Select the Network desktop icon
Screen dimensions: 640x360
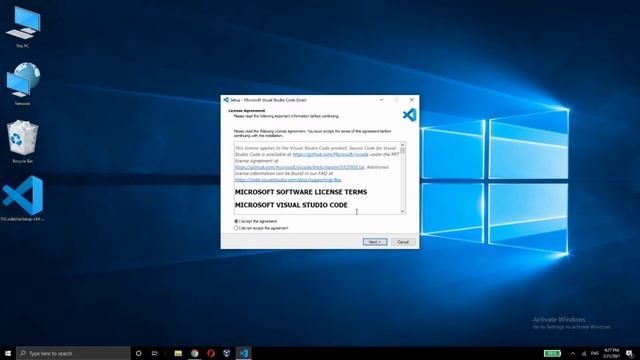[x=23, y=84]
